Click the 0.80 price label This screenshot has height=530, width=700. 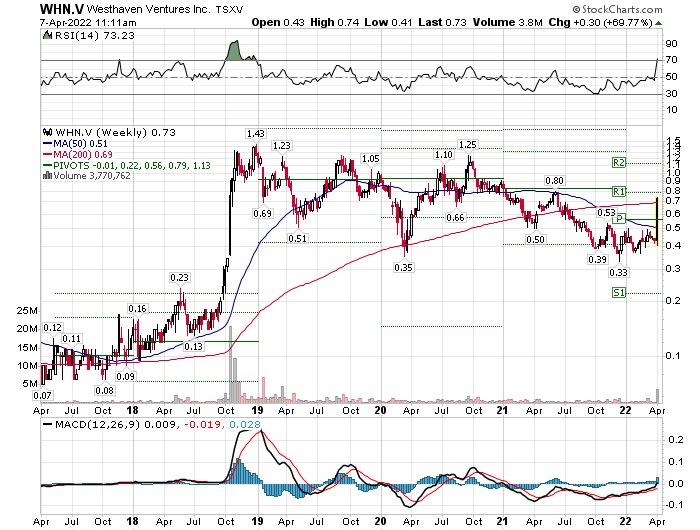[x=554, y=180]
